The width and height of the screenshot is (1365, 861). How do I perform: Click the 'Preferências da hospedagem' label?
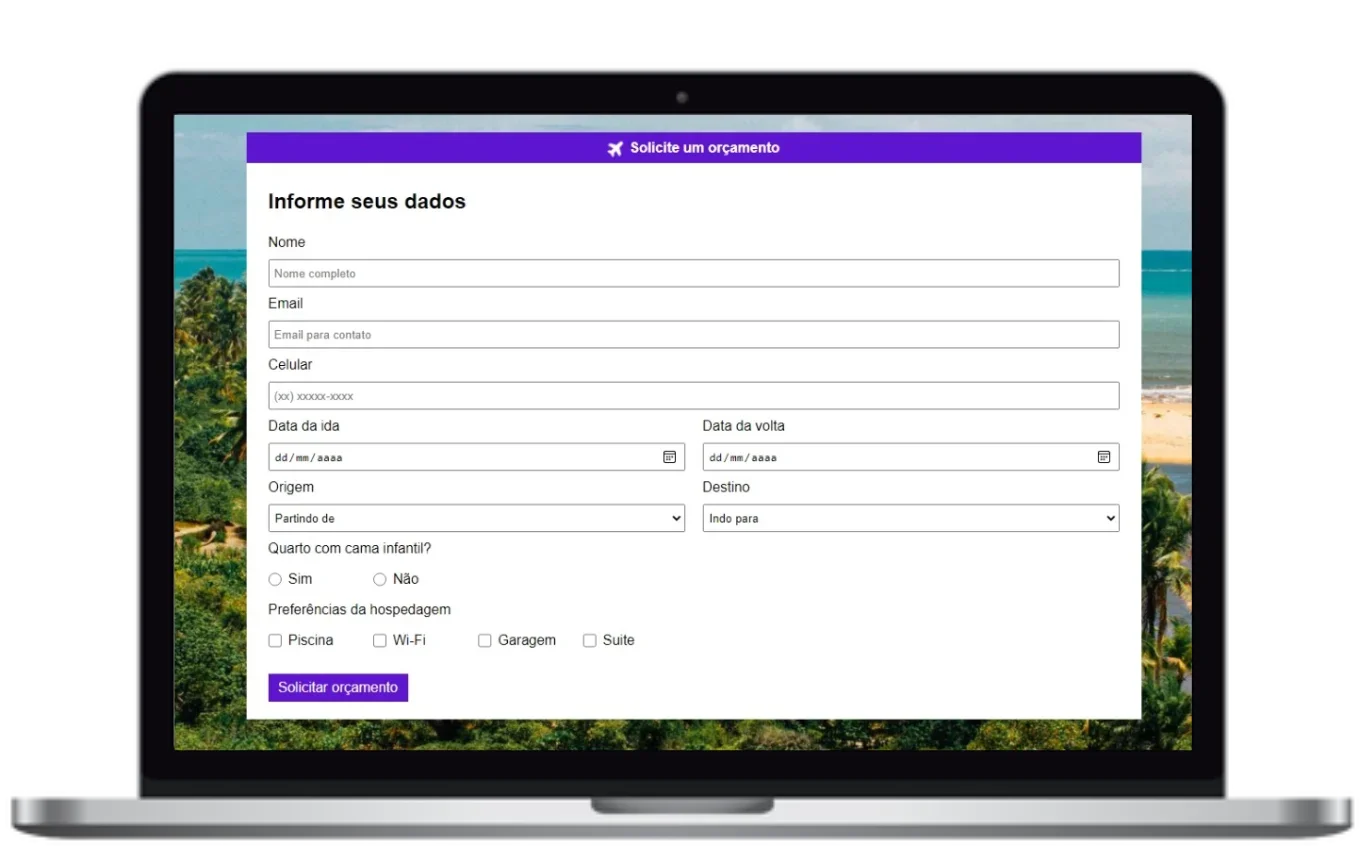pyautogui.click(x=359, y=609)
